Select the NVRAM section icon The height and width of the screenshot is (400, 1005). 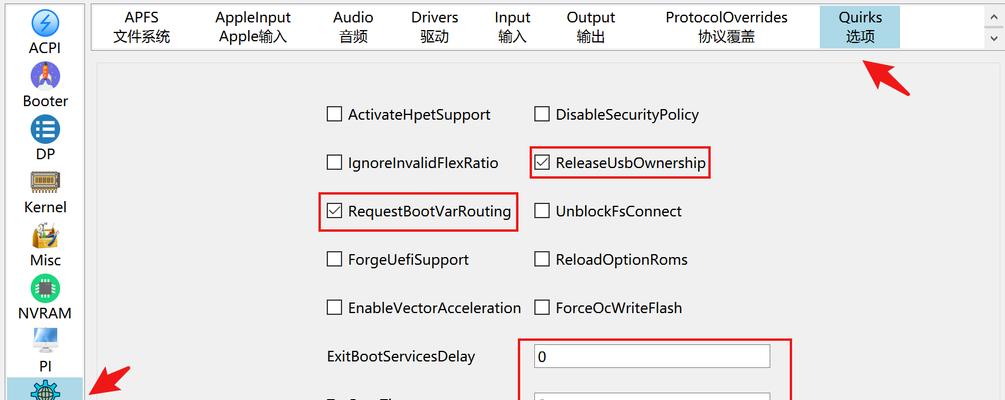coord(45,288)
